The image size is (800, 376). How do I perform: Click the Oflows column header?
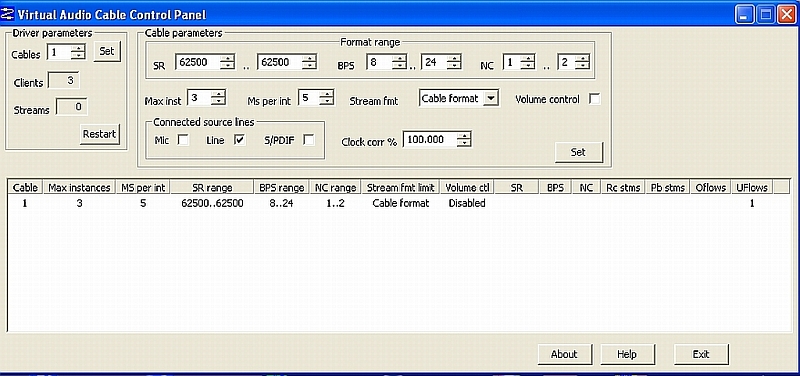click(x=710, y=187)
